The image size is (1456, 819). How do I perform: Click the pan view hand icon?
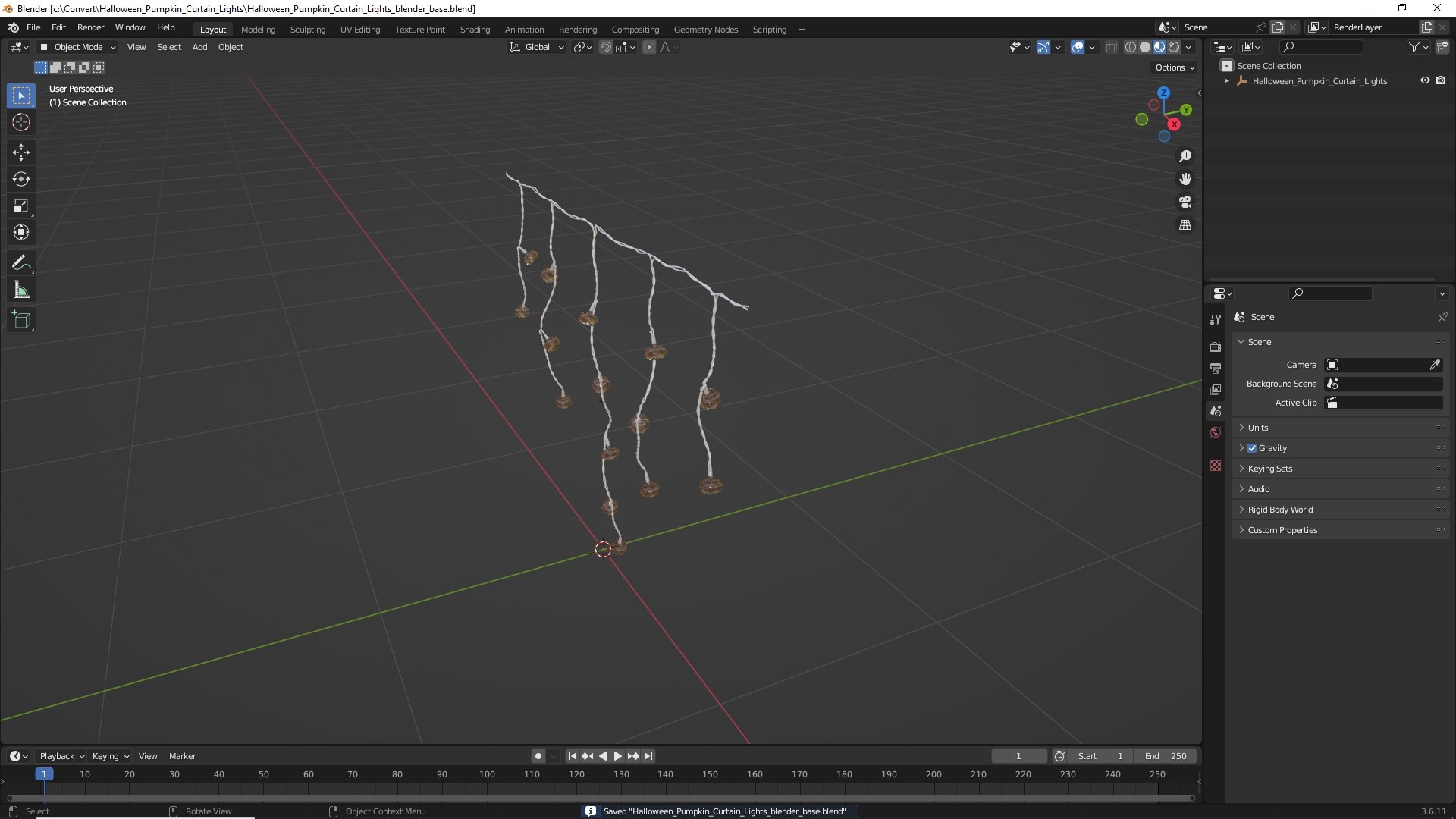coord(1185,179)
